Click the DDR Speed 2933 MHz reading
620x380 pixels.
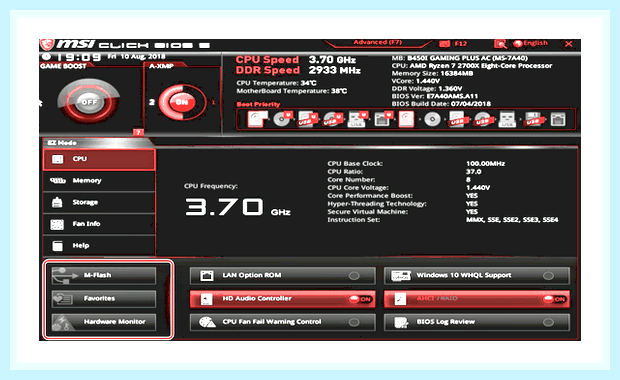click(x=298, y=70)
